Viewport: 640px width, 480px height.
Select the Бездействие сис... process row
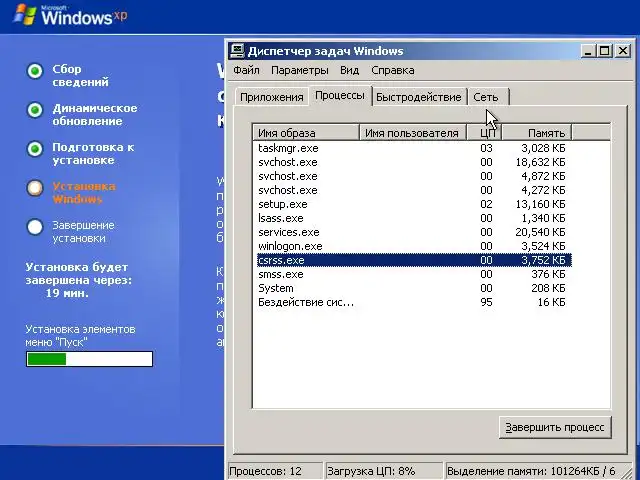(414, 302)
